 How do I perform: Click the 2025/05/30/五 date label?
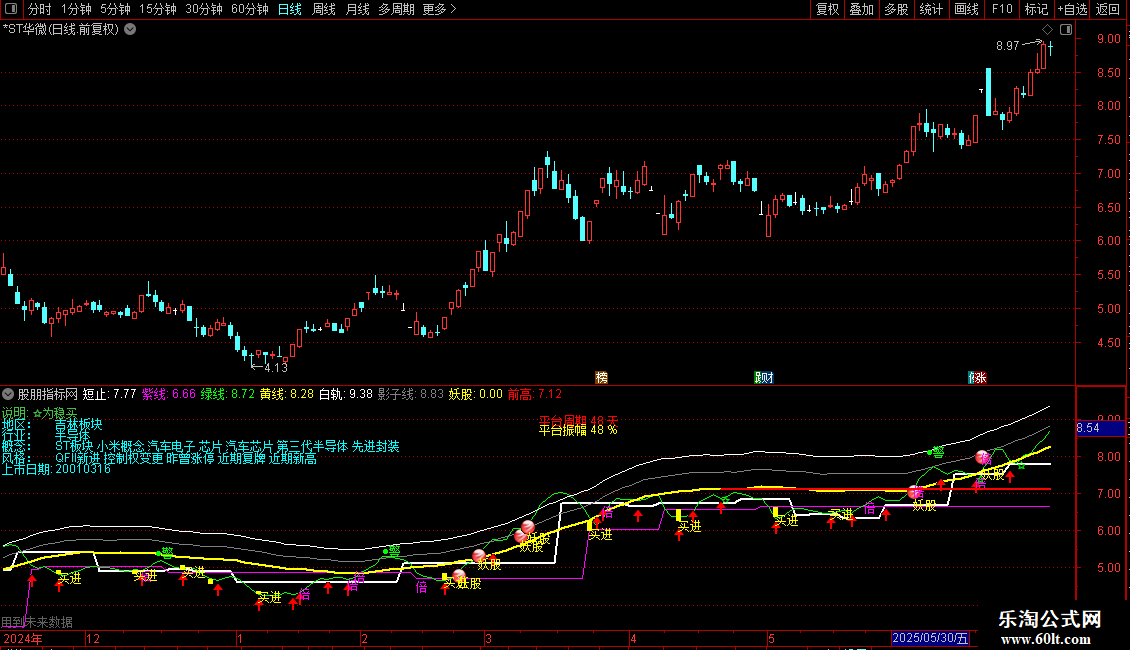[930, 638]
